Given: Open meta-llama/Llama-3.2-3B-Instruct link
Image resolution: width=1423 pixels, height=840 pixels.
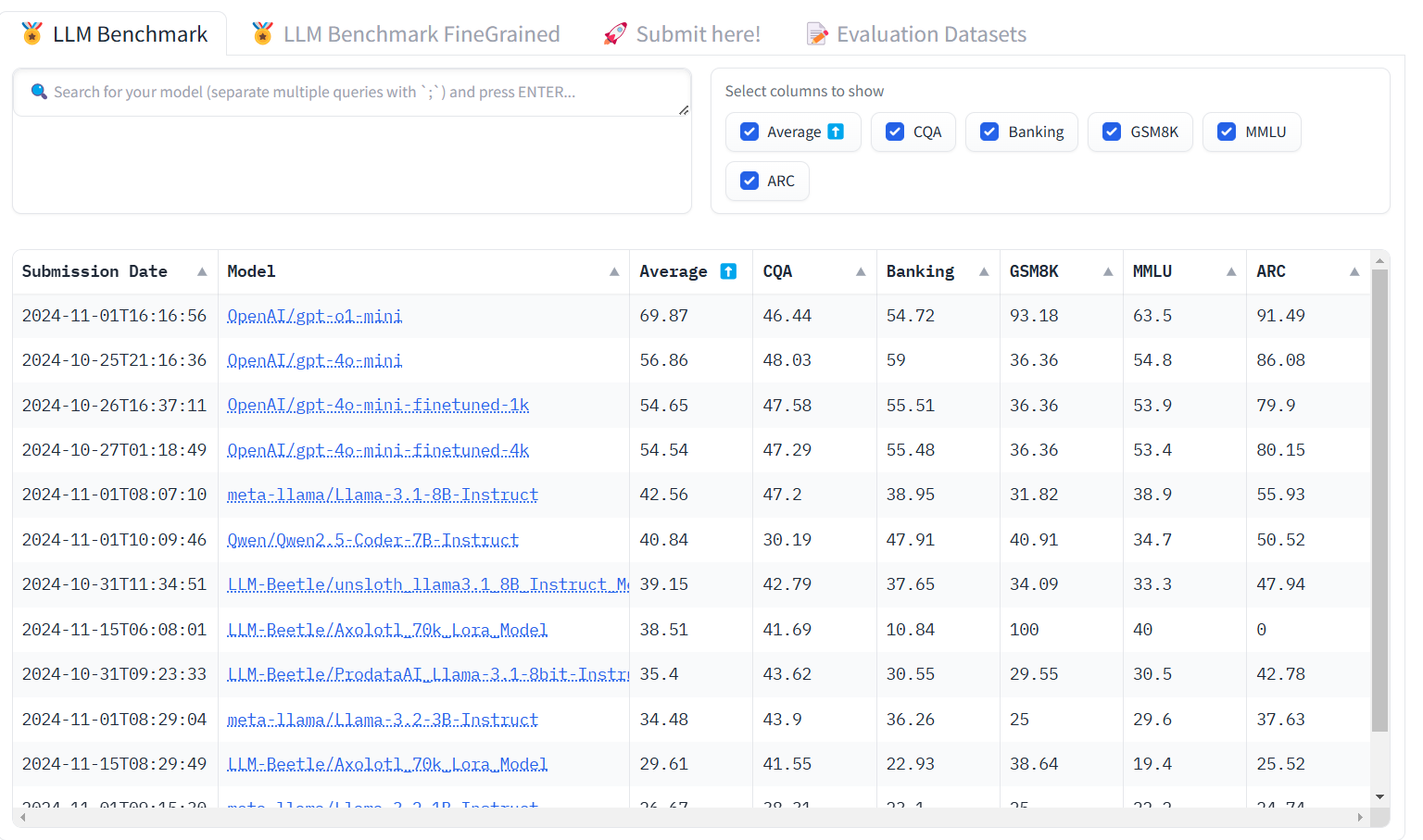Looking at the screenshot, I should click(x=383, y=720).
